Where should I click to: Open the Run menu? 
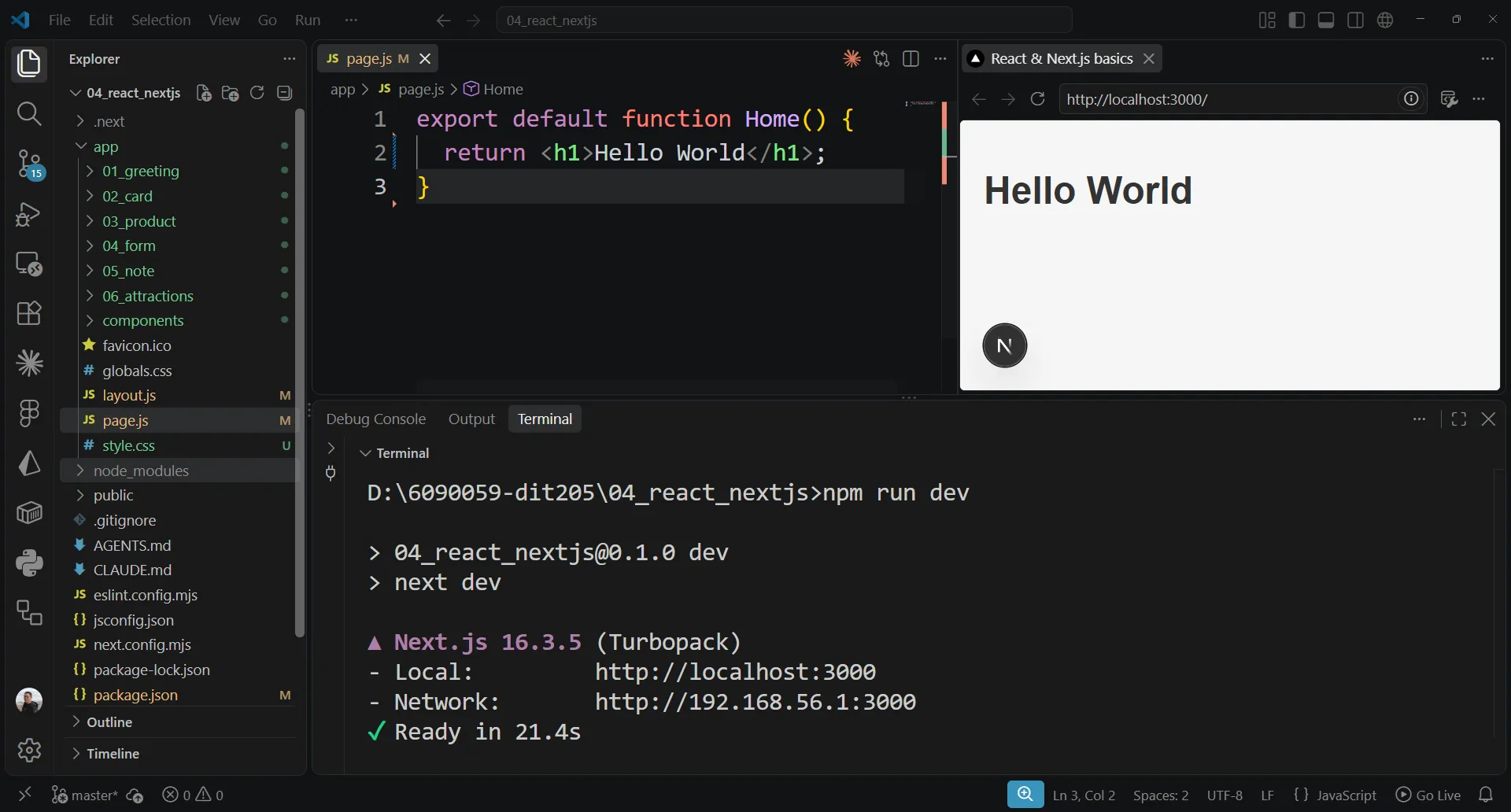tap(308, 20)
